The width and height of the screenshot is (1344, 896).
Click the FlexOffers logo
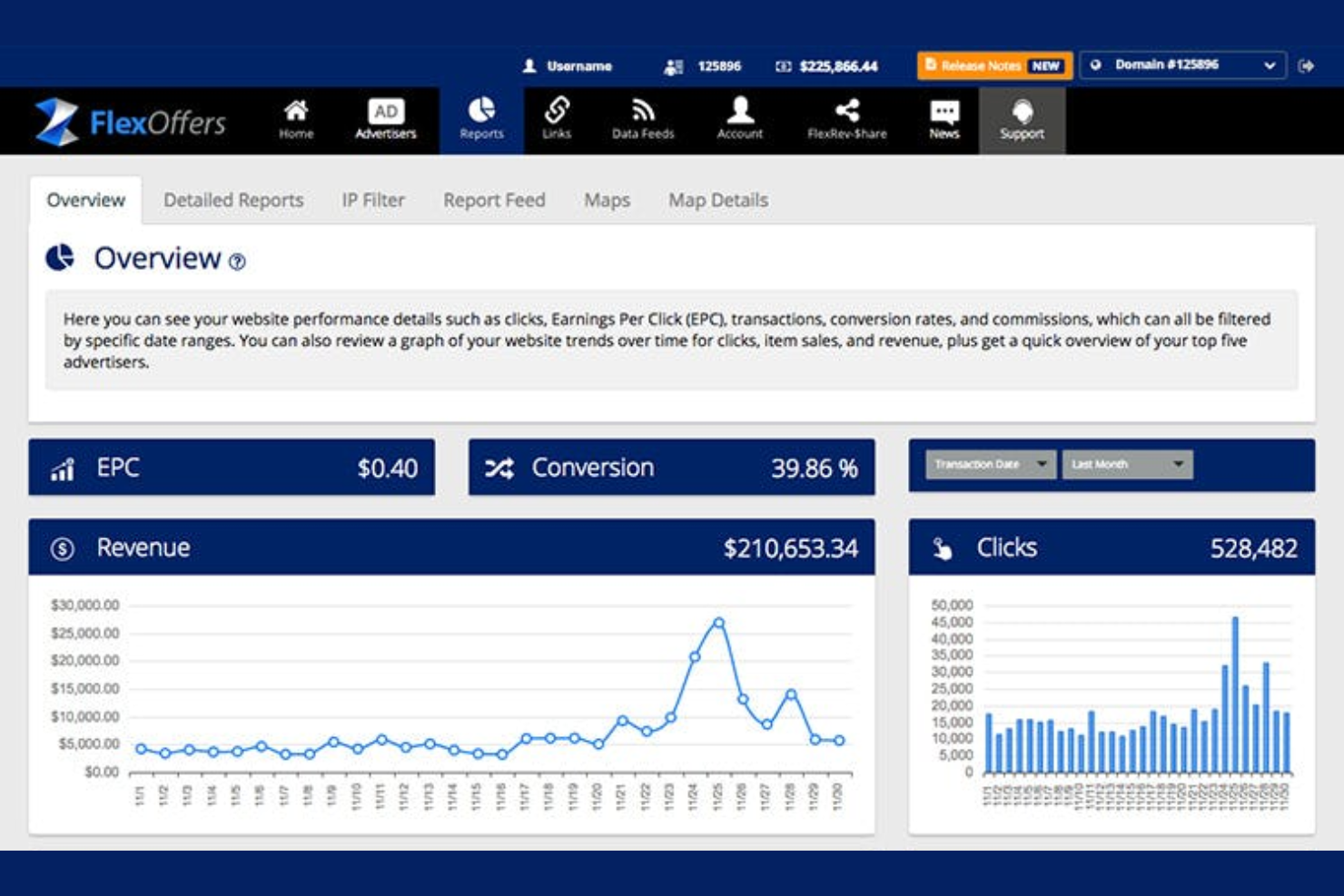coord(130,122)
